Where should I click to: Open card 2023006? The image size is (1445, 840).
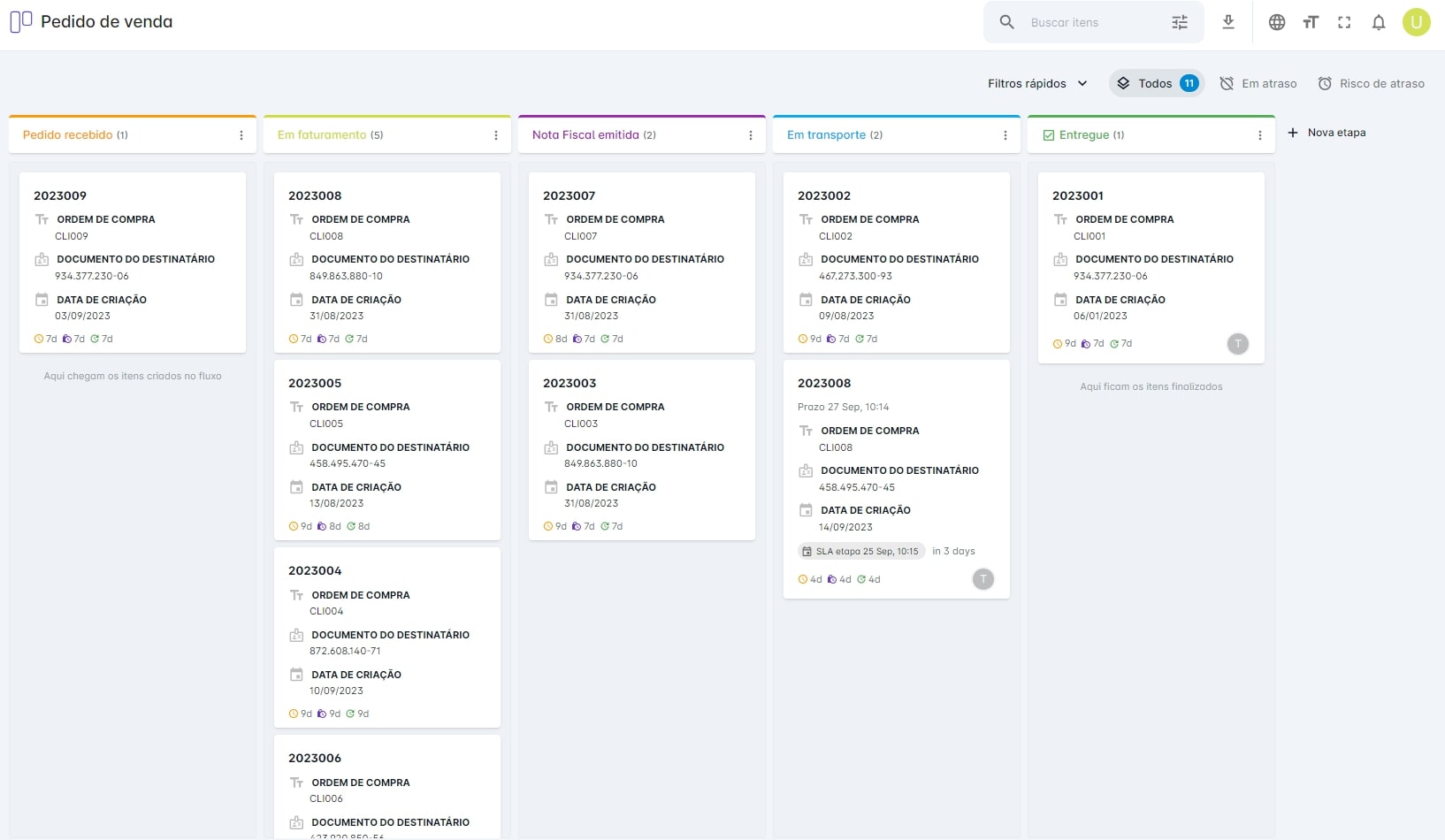[x=387, y=787]
